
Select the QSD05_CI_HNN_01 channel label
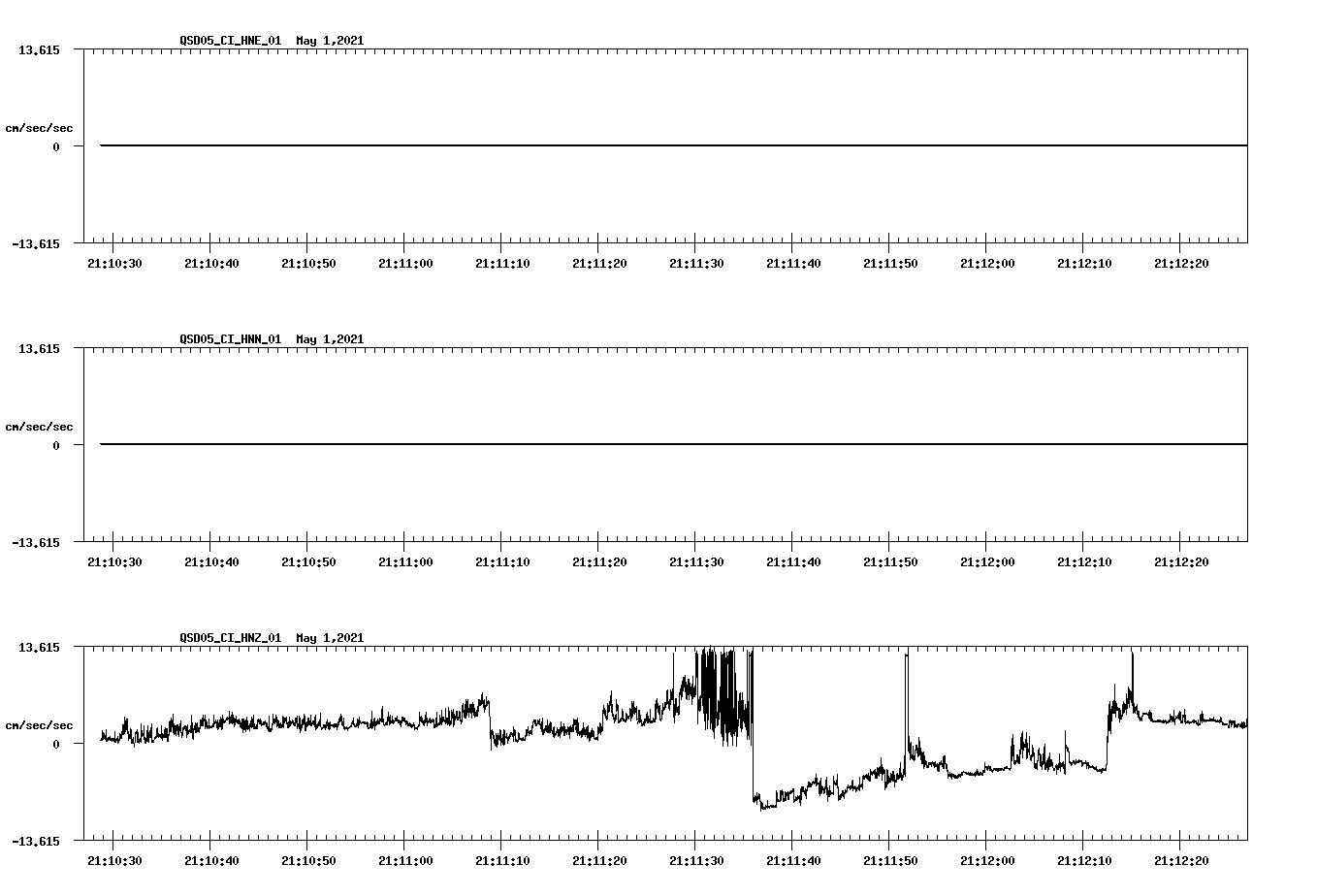click(x=232, y=339)
